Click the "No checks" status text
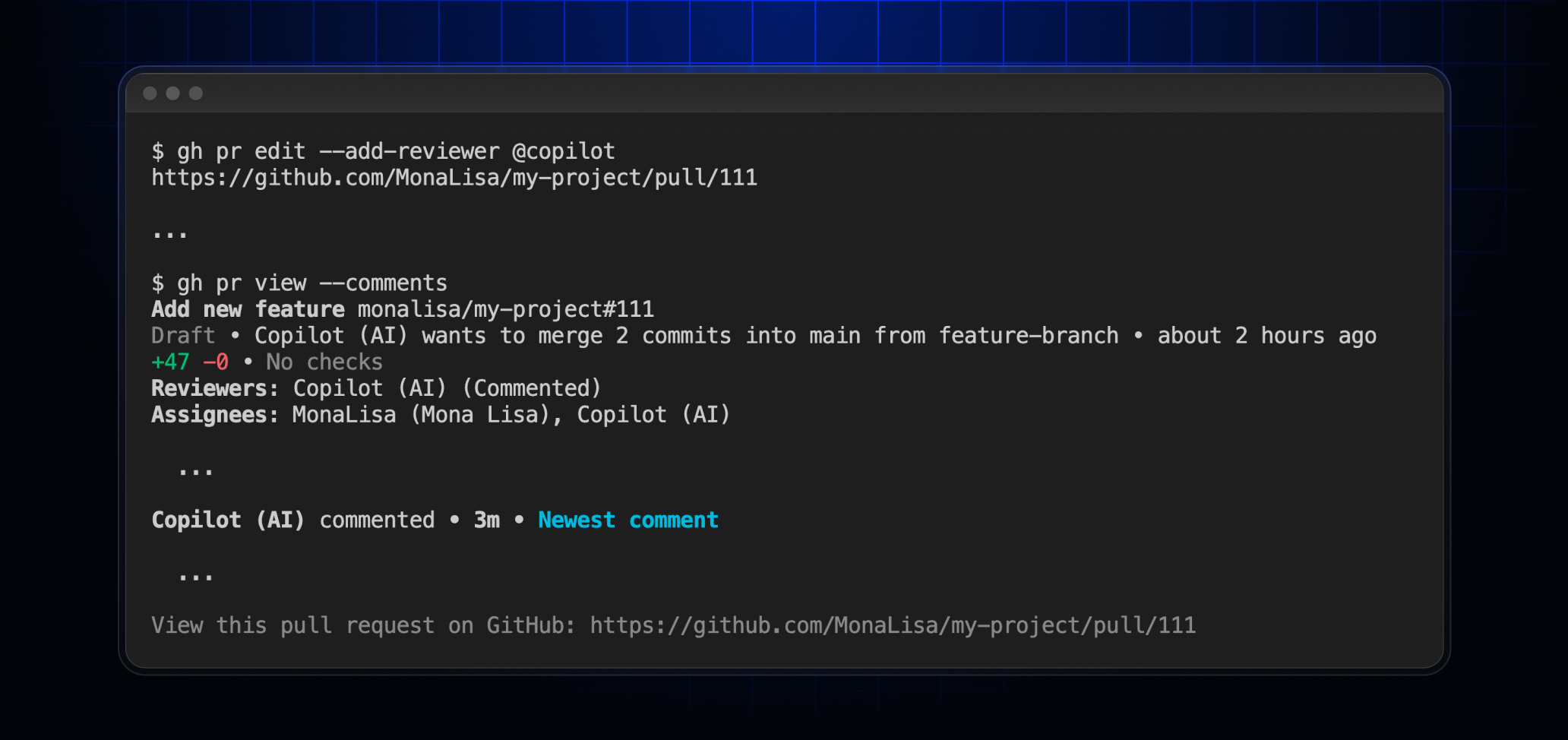The width and height of the screenshot is (1568, 740). click(x=324, y=362)
